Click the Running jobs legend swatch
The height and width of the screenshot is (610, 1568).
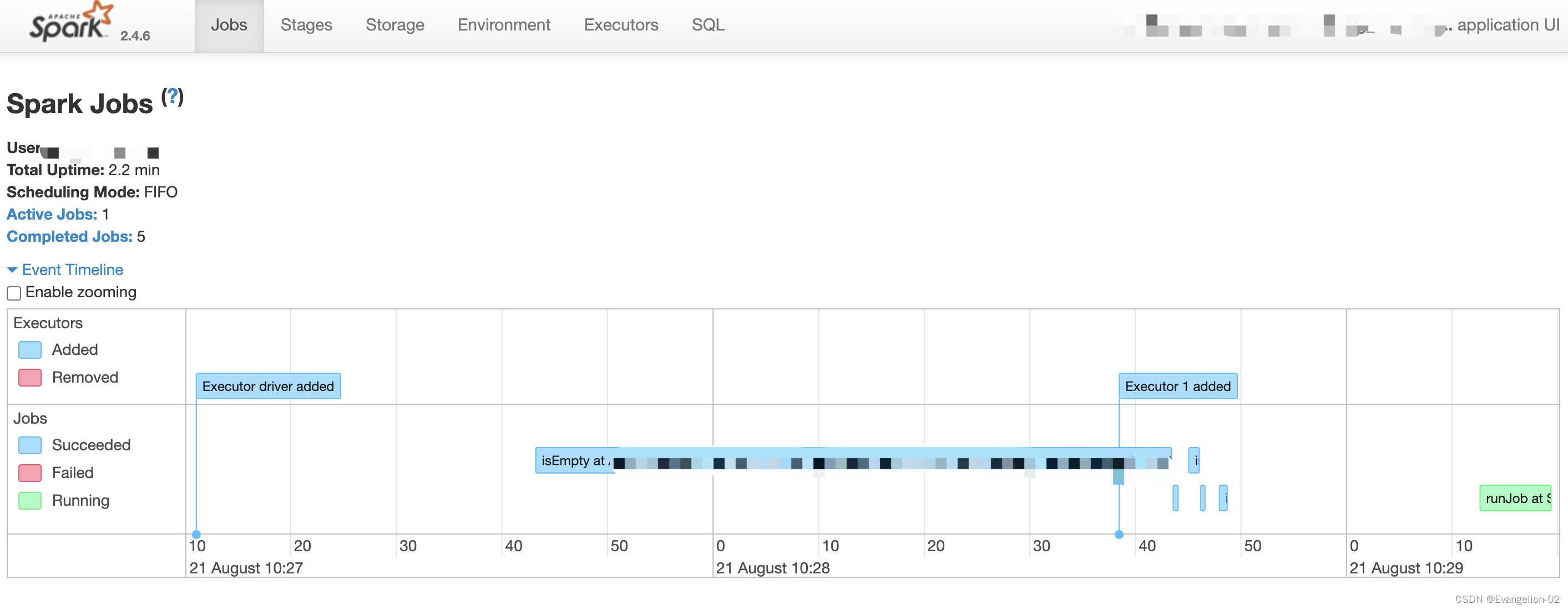click(x=30, y=501)
